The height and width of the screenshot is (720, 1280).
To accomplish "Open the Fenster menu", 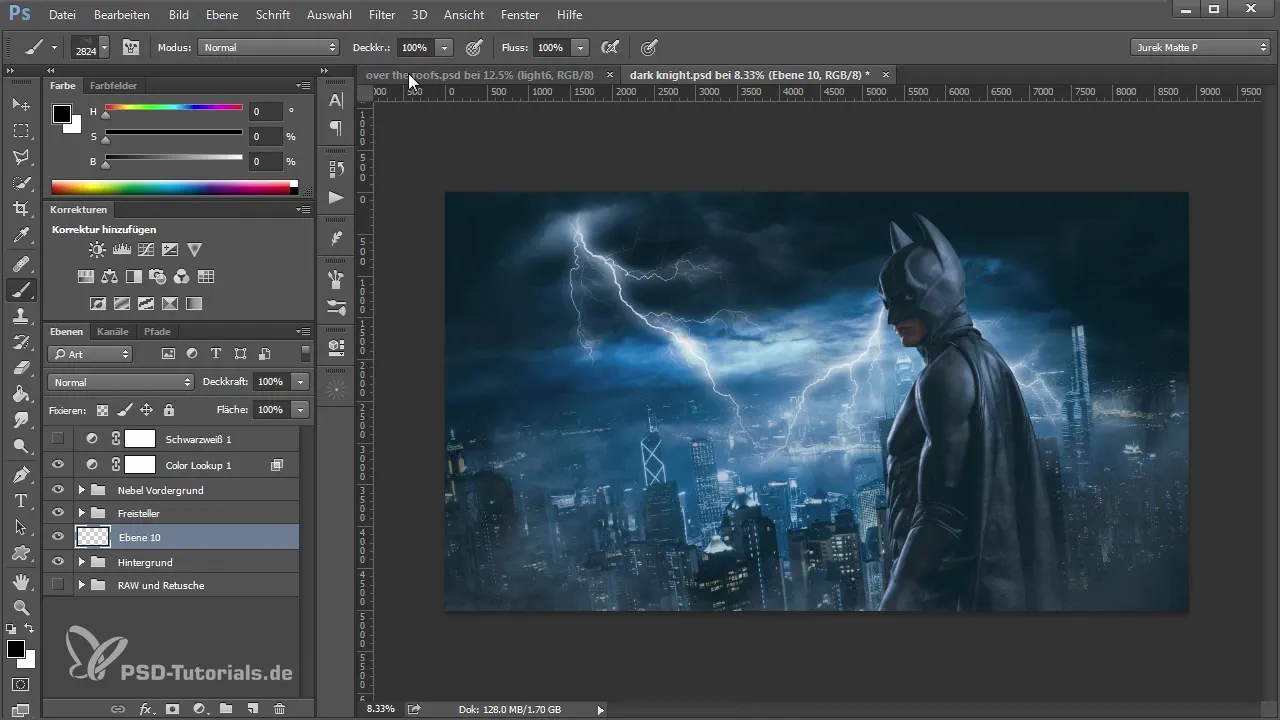I will pos(519,15).
